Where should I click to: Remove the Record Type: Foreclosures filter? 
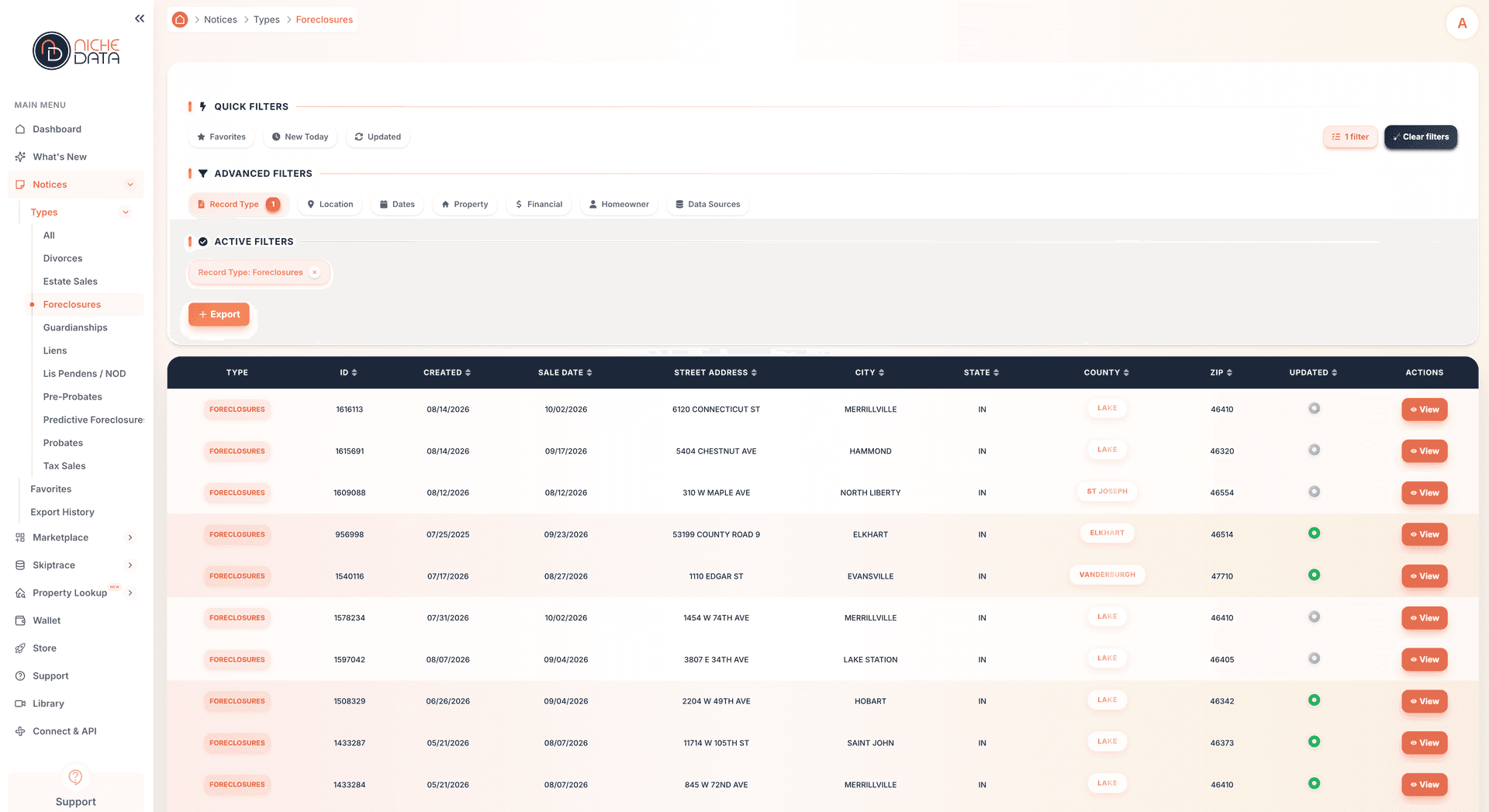pyautogui.click(x=315, y=272)
